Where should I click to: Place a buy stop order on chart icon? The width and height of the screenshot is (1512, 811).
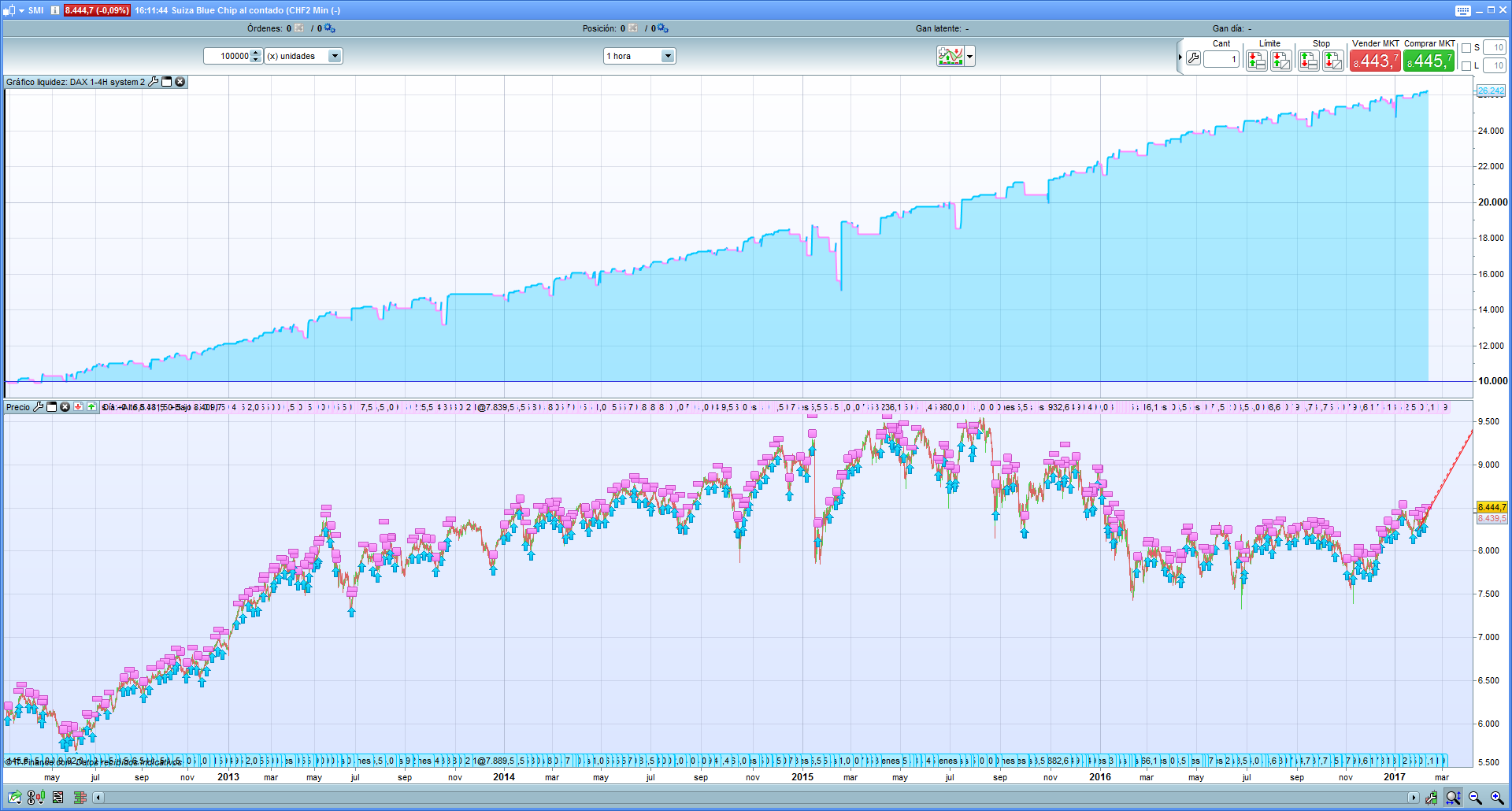click(1333, 60)
